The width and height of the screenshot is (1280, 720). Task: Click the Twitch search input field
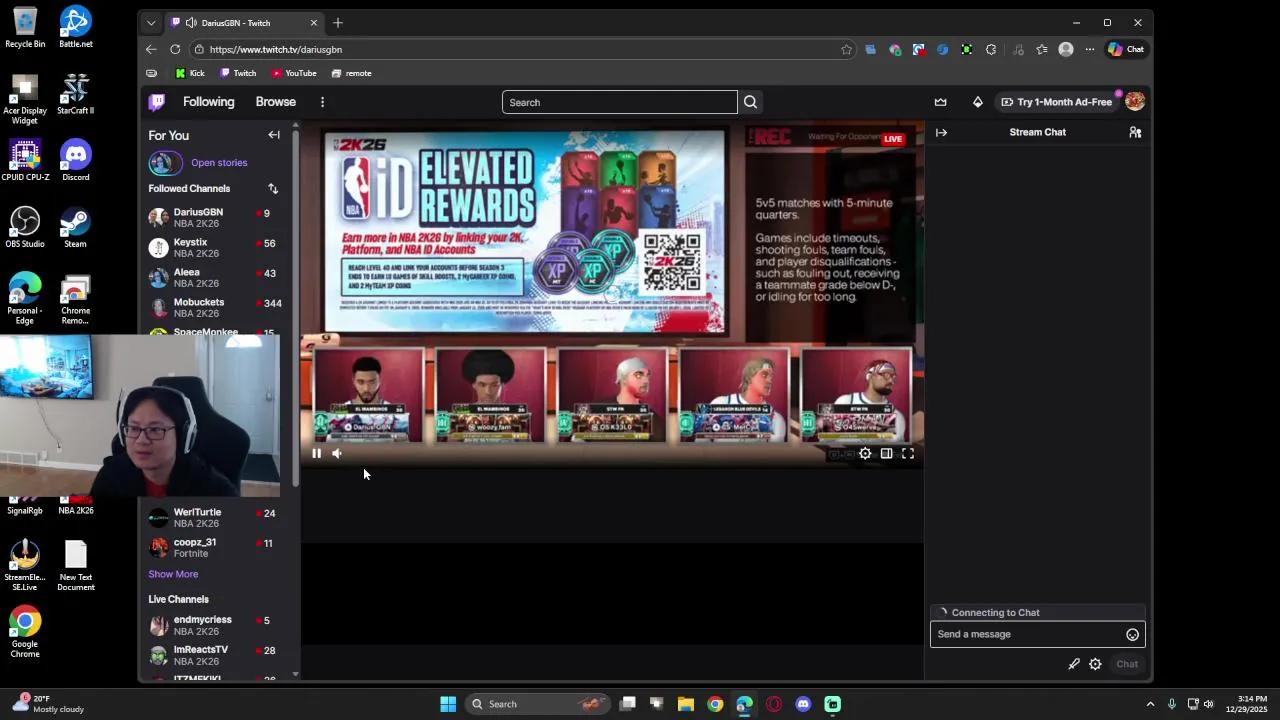[619, 102]
